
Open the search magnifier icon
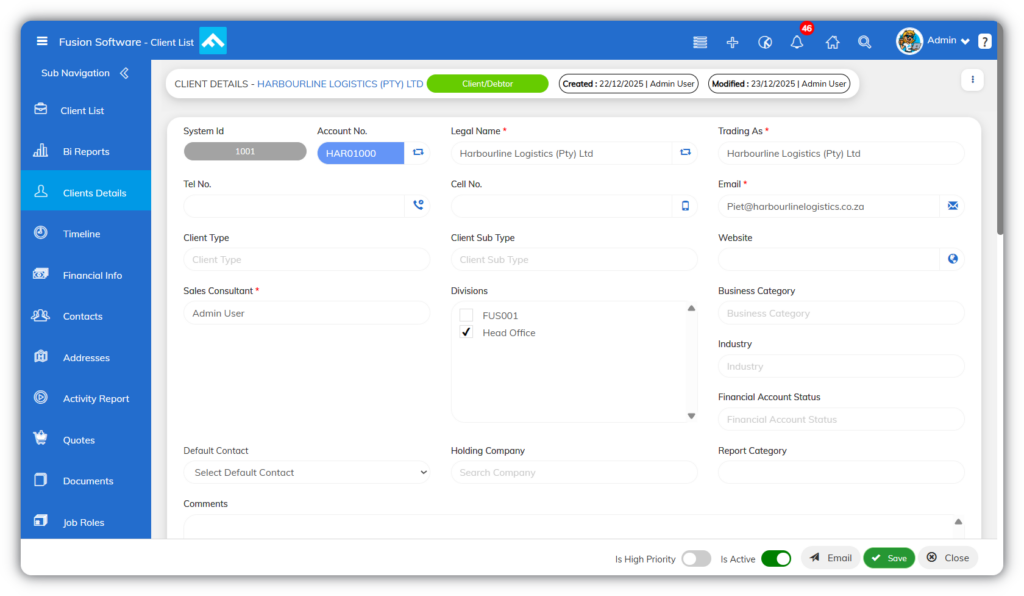click(865, 42)
